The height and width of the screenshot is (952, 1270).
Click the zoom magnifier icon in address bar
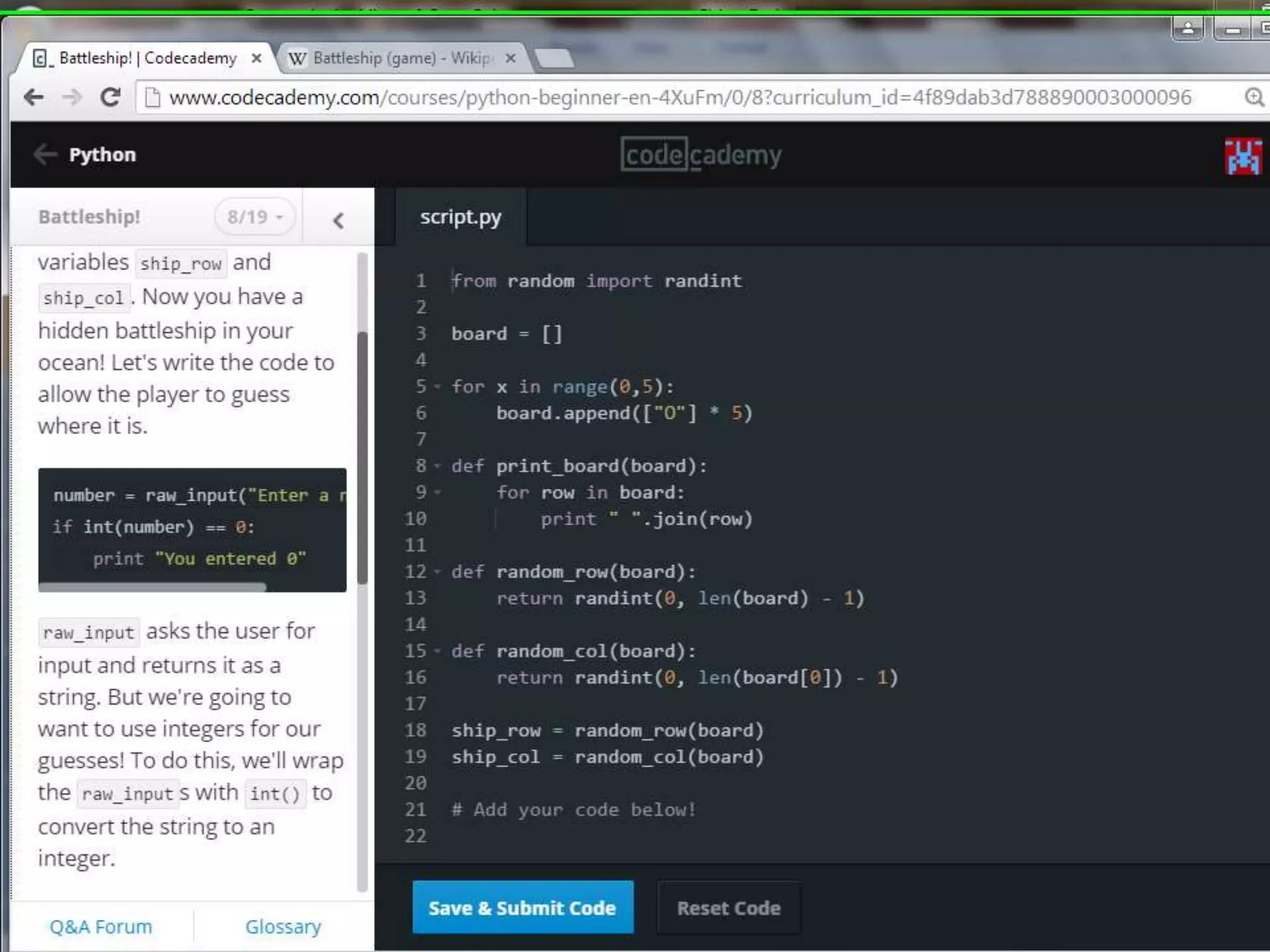(x=1254, y=97)
